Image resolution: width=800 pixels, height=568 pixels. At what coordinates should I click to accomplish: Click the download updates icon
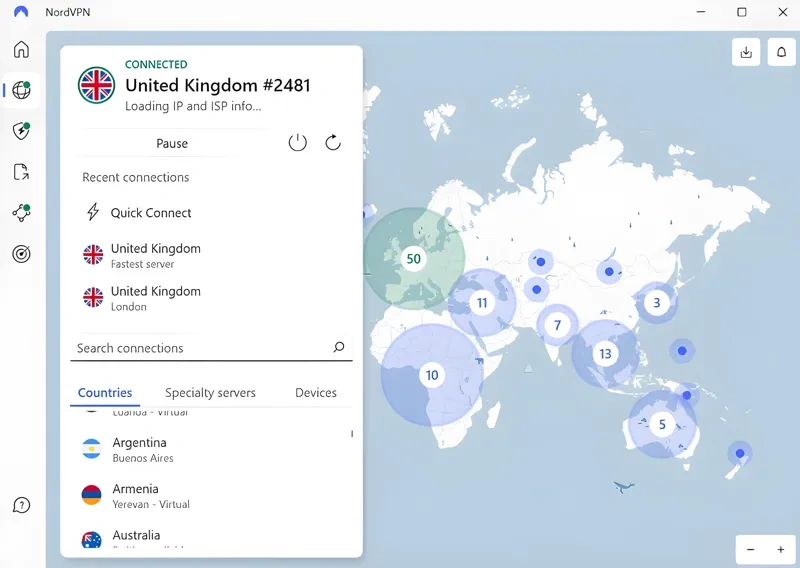coord(746,52)
